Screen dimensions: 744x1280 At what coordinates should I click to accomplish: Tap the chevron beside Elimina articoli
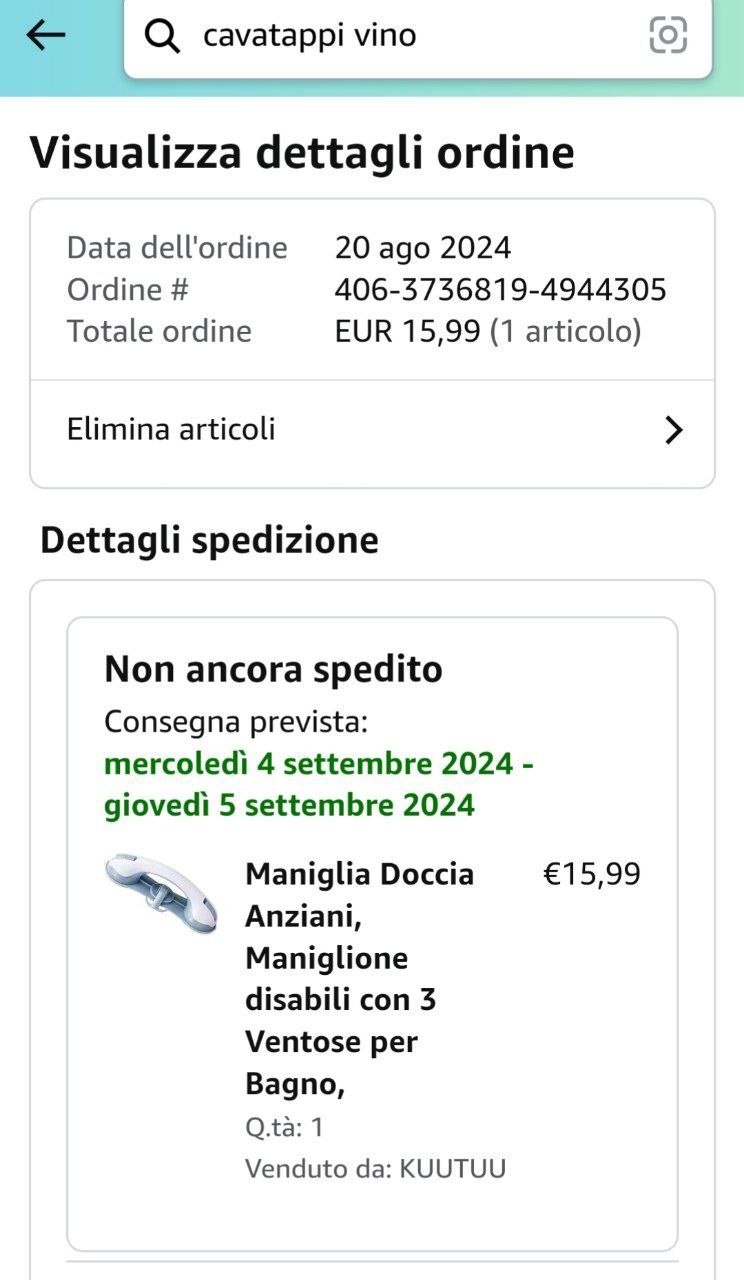[x=674, y=430]
